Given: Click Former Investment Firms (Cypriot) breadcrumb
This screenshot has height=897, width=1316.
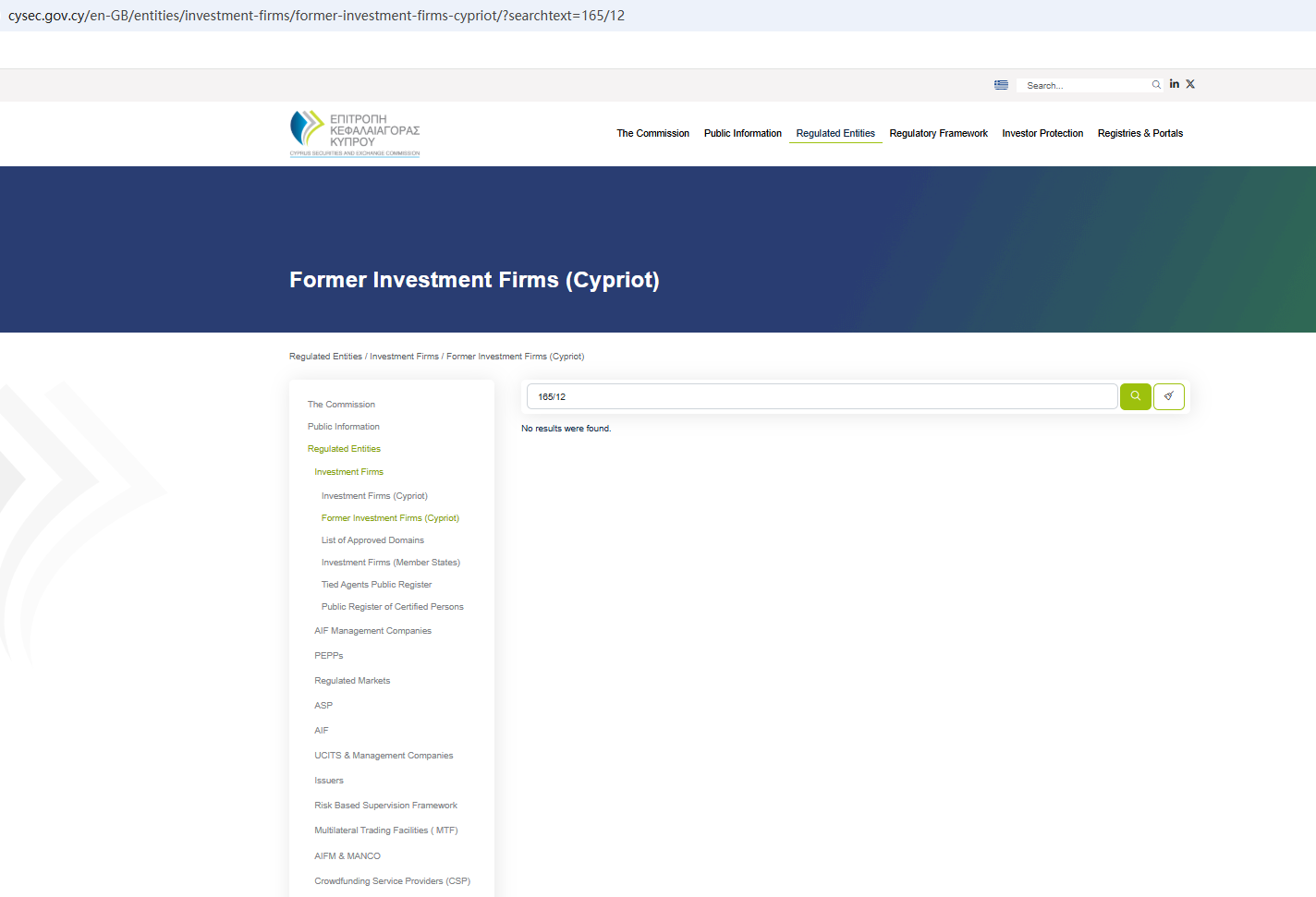Looking at the screenshot, I should point(516,357).
